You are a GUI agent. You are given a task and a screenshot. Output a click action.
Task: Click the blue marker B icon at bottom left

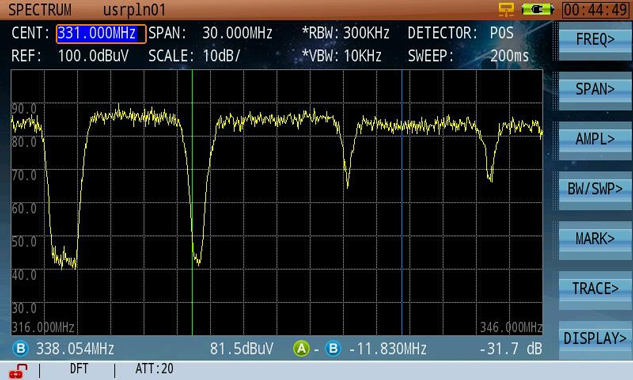pyautogui.click(x=20, y=349)
